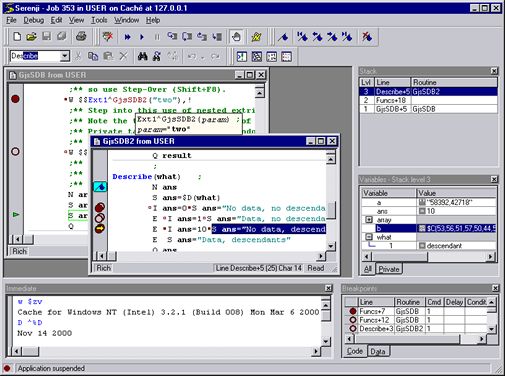Switch to the All variables tab
The image size is (505, 376).
click(368, 269)
